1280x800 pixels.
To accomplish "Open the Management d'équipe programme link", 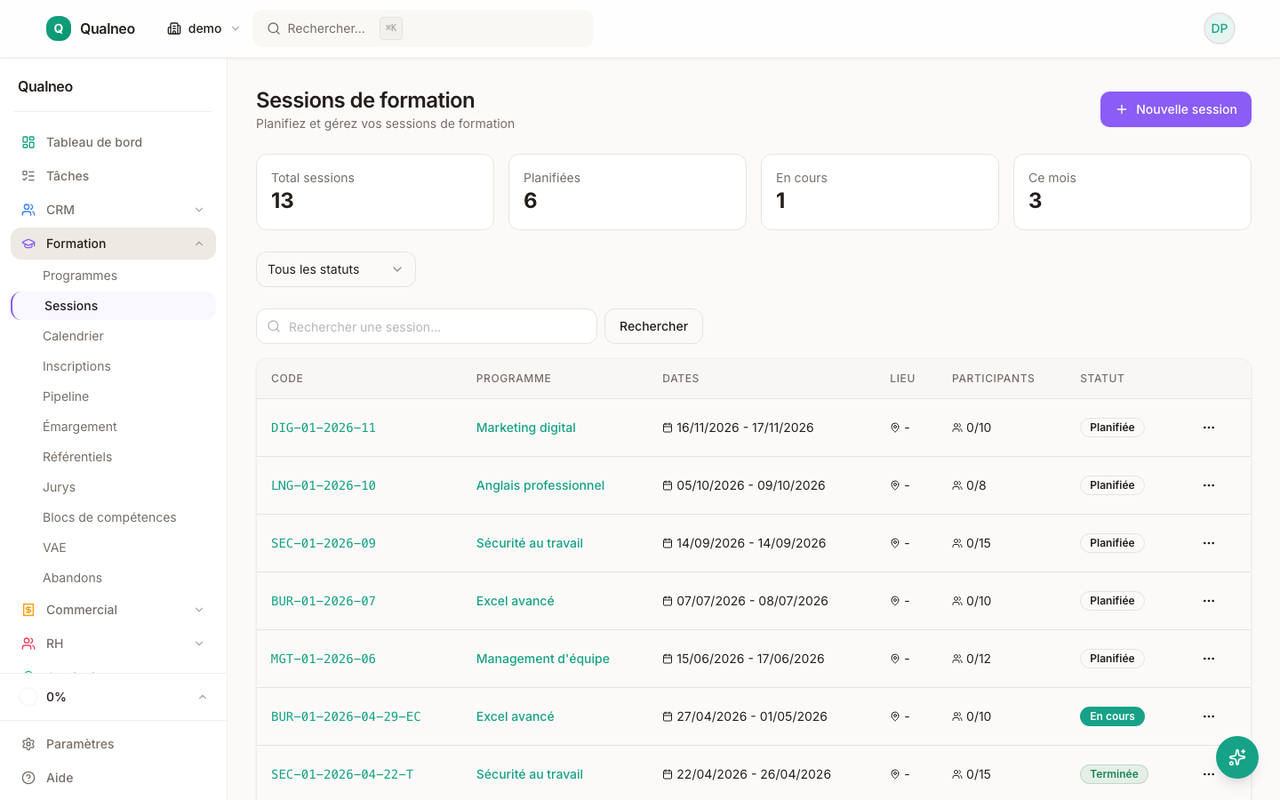I will tap(543, 659).
